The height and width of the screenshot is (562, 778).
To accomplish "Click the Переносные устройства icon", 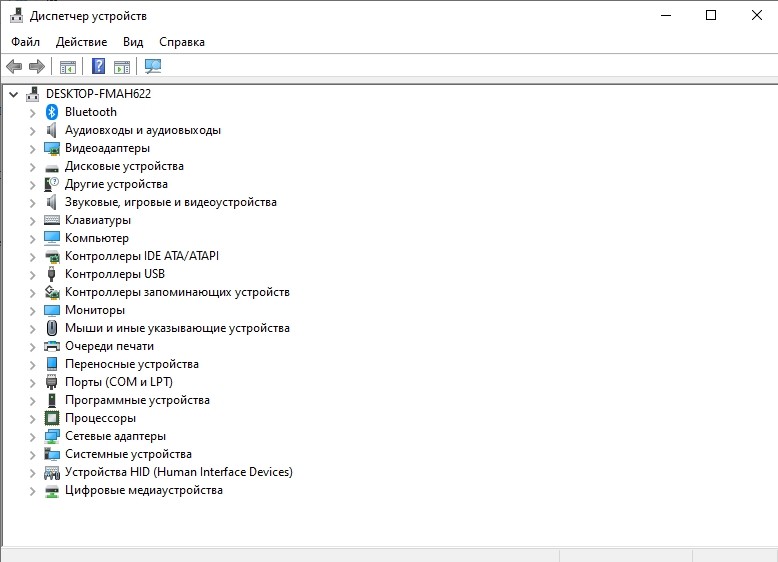I will pos(52,364).
